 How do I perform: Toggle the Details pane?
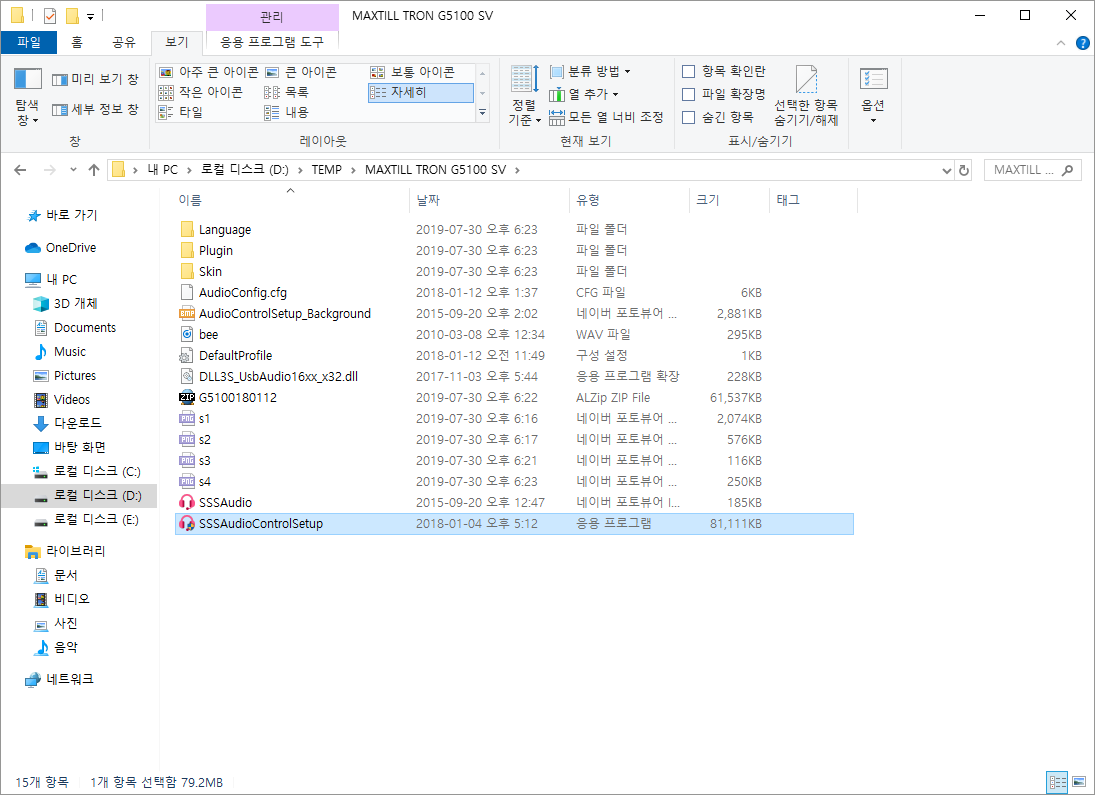95,110
